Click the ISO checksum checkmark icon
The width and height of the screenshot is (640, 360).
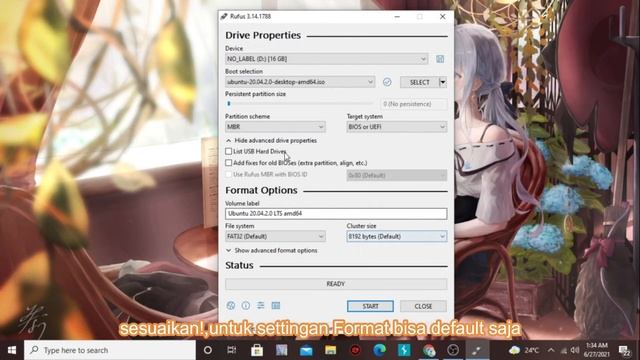pos(387,82)
